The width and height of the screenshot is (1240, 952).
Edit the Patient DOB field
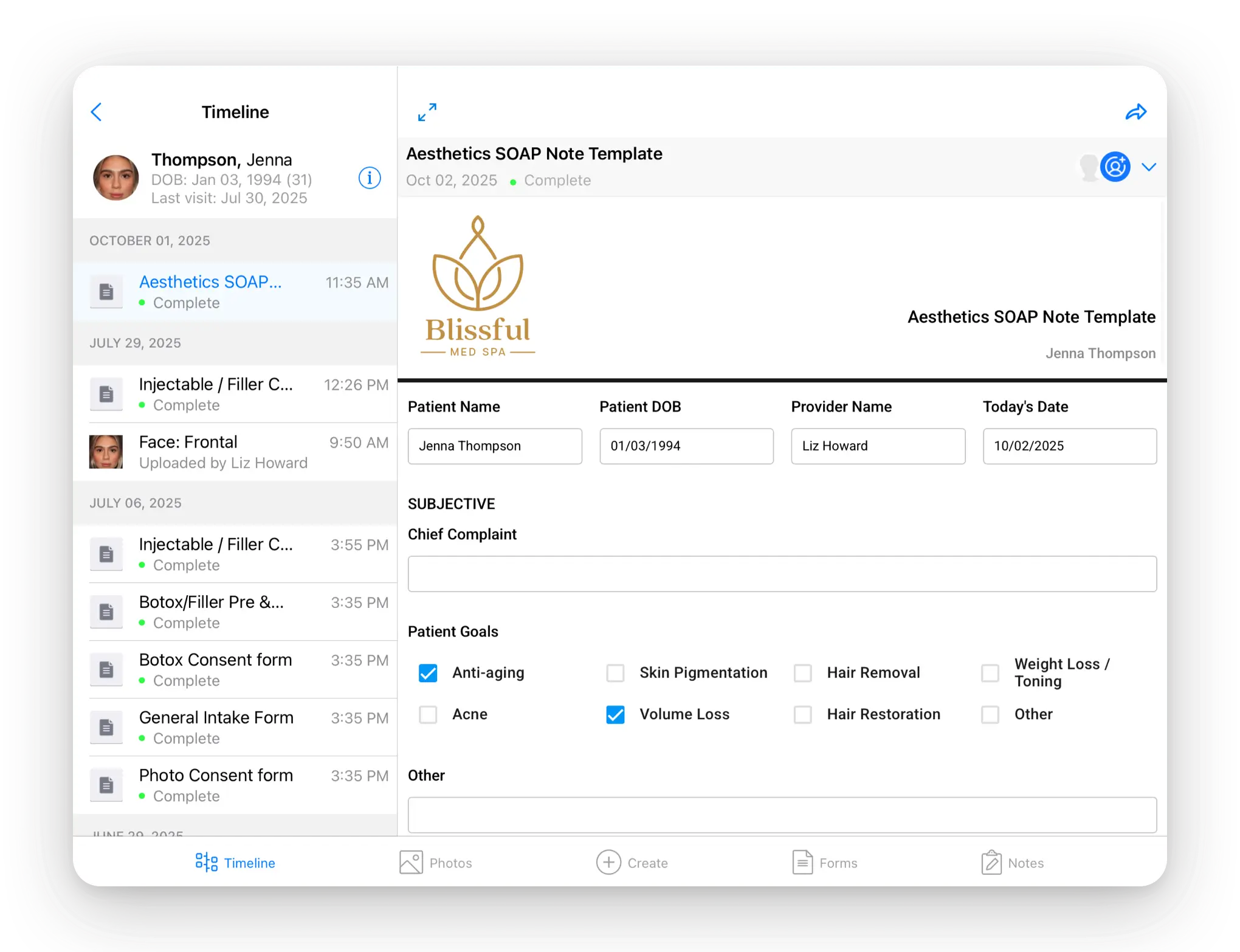point(686,446)
